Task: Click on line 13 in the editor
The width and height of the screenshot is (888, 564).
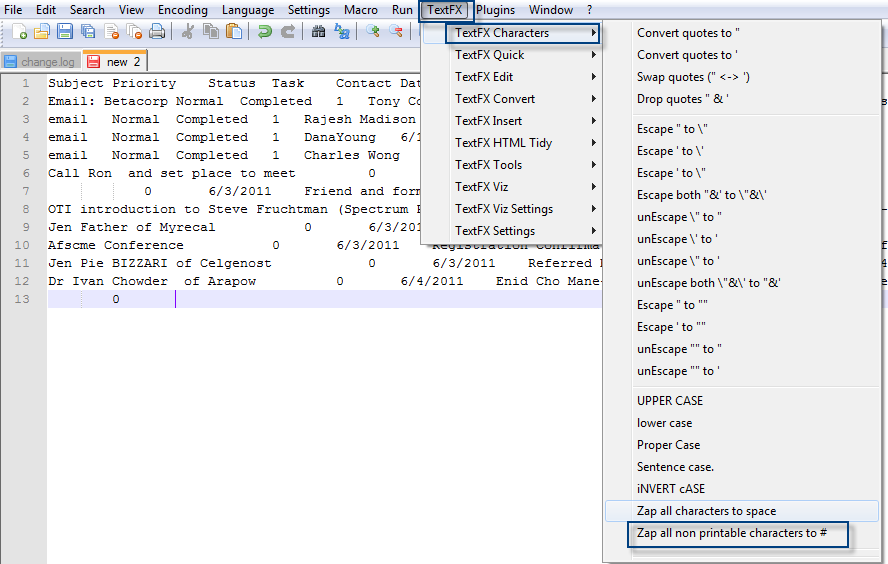Action: pyautogui.click(x=300, y=299)
